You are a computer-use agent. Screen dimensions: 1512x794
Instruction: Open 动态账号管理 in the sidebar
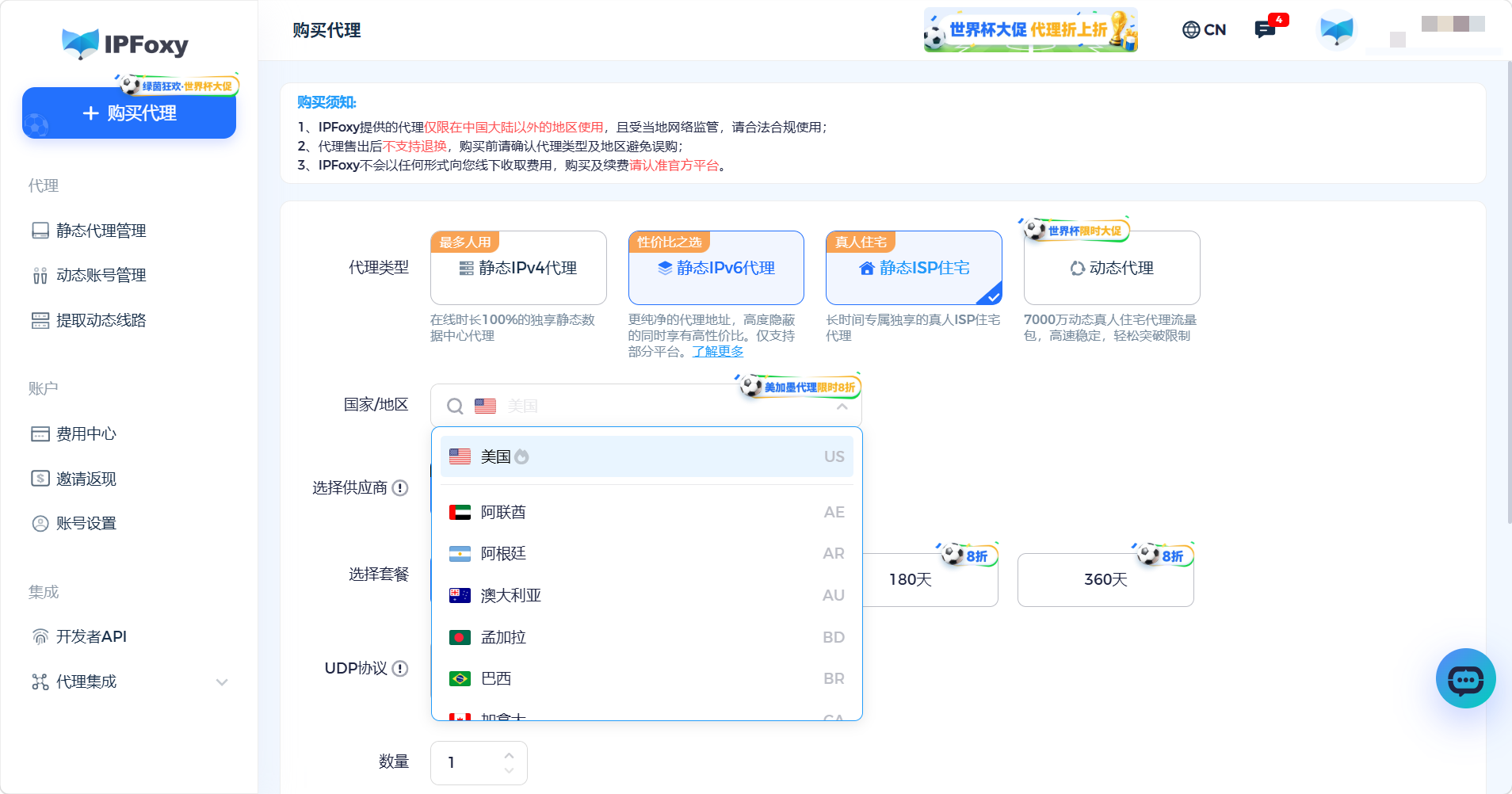tap(101, 275)
